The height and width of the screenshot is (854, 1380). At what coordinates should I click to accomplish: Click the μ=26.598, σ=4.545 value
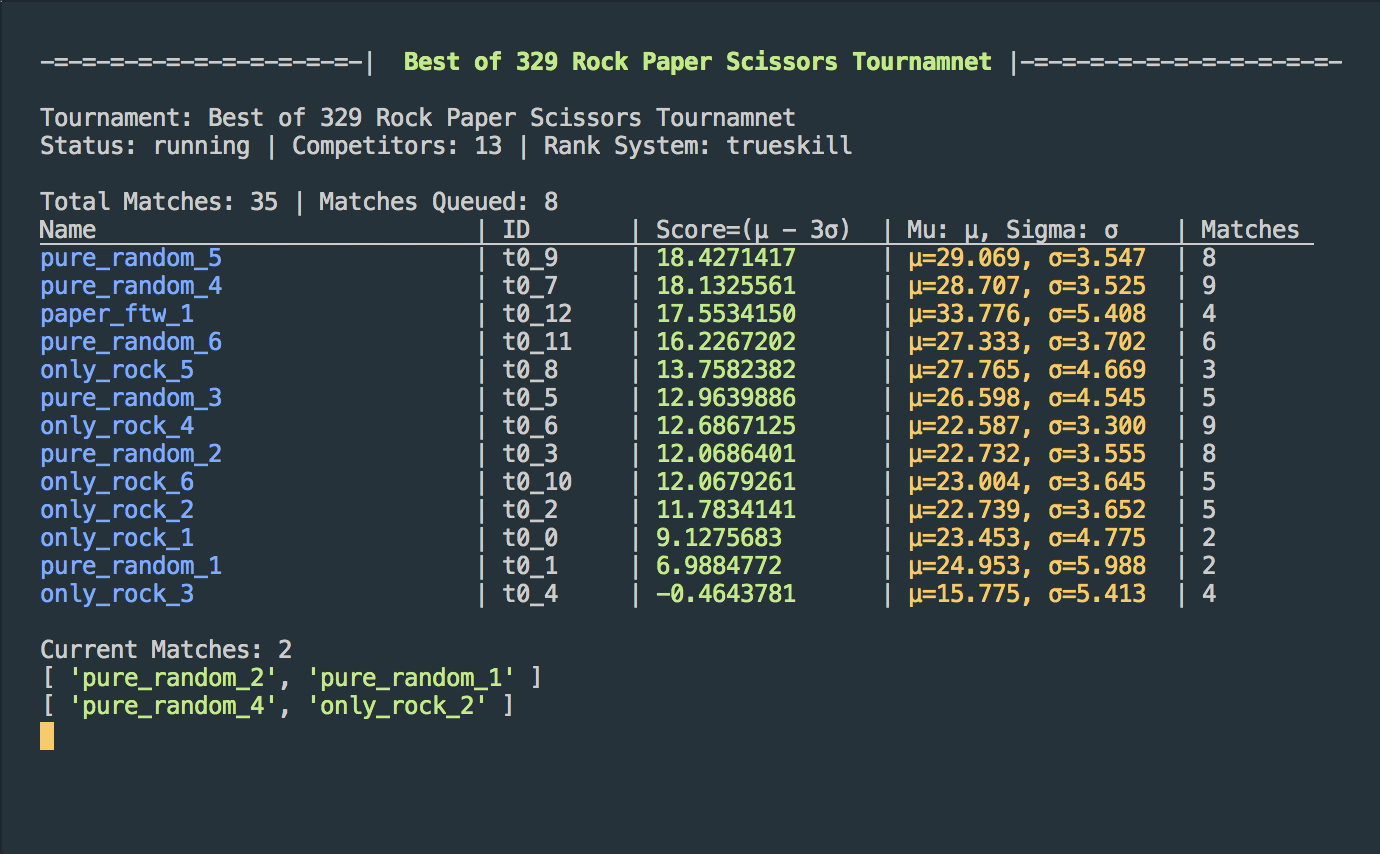pyautogui.click(x=1027, y=398)
